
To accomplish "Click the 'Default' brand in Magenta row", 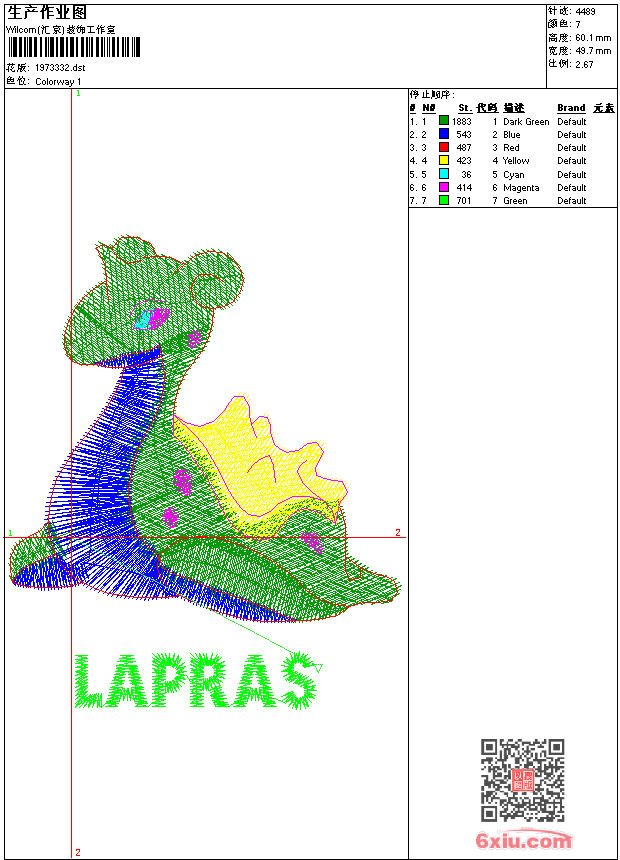I will pyautogui.click(x=571, y=188).
